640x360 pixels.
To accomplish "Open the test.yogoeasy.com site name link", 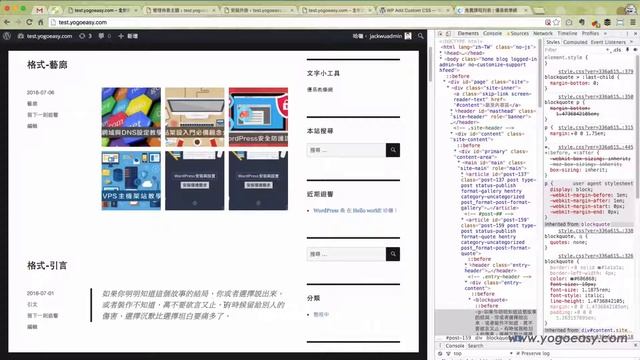I will 49,36.
